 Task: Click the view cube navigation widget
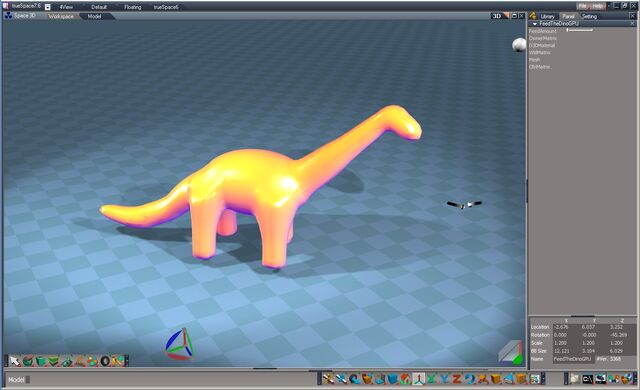(x=510, y=352)
